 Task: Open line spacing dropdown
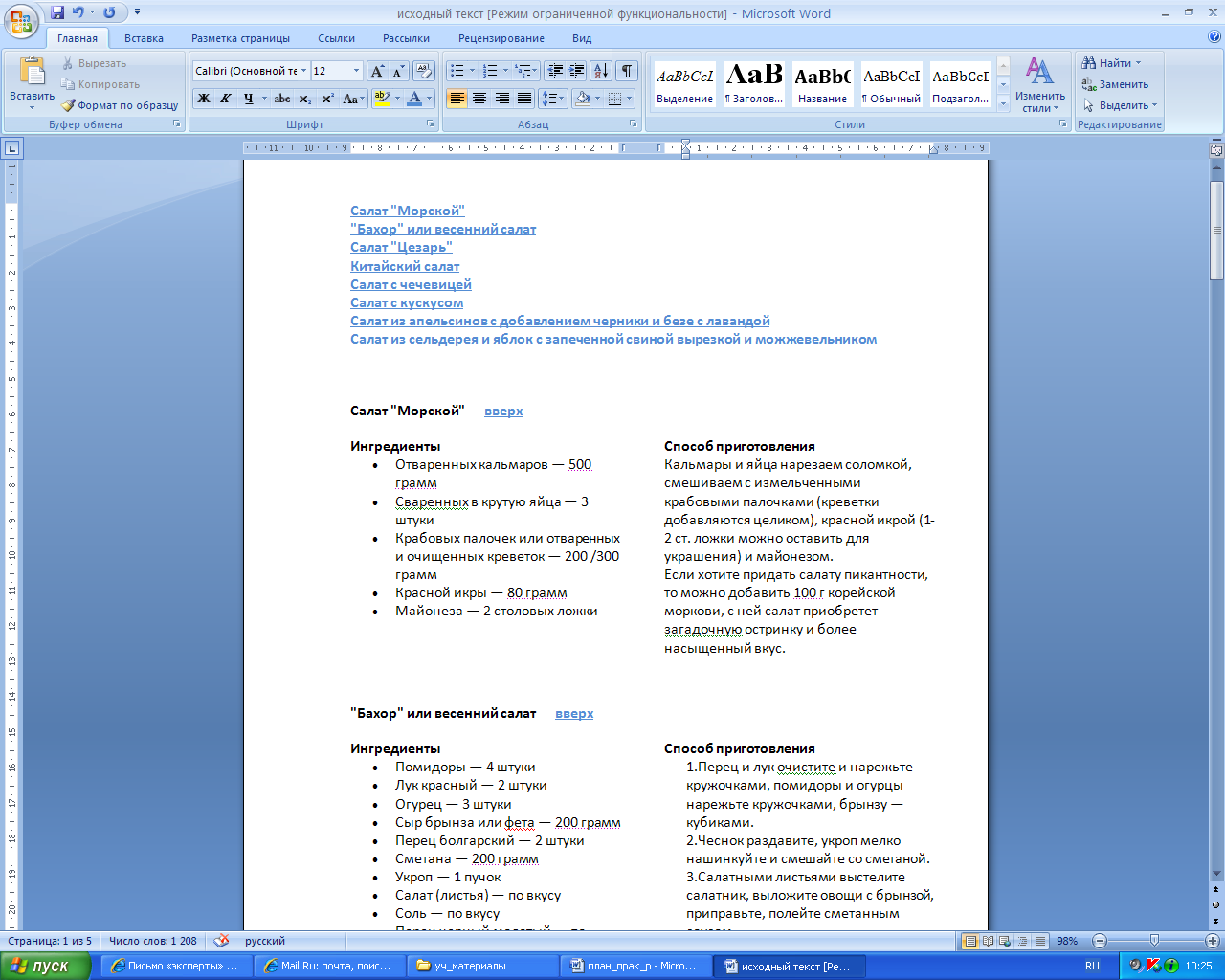pos(553,99)
